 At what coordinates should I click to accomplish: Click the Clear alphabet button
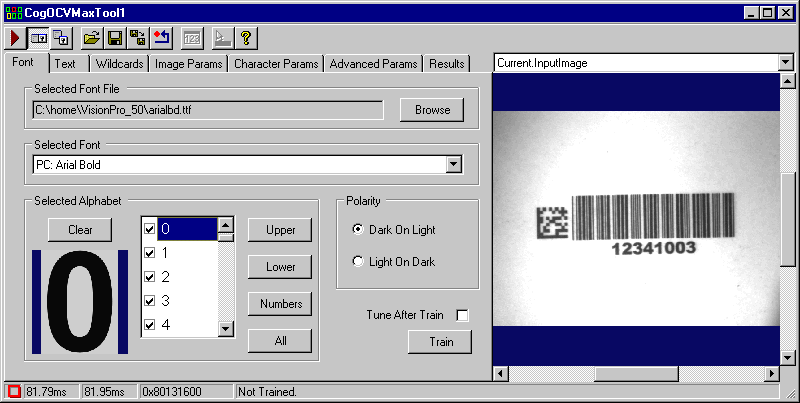point(80,230)
